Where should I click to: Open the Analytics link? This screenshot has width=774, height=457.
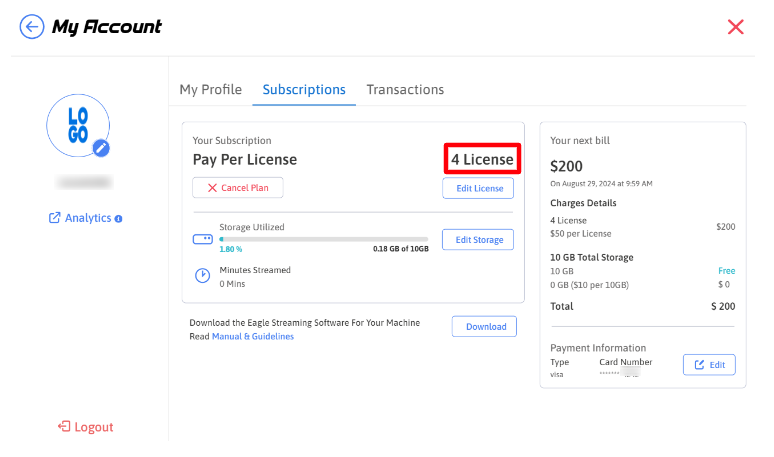(x=80, y=218)
